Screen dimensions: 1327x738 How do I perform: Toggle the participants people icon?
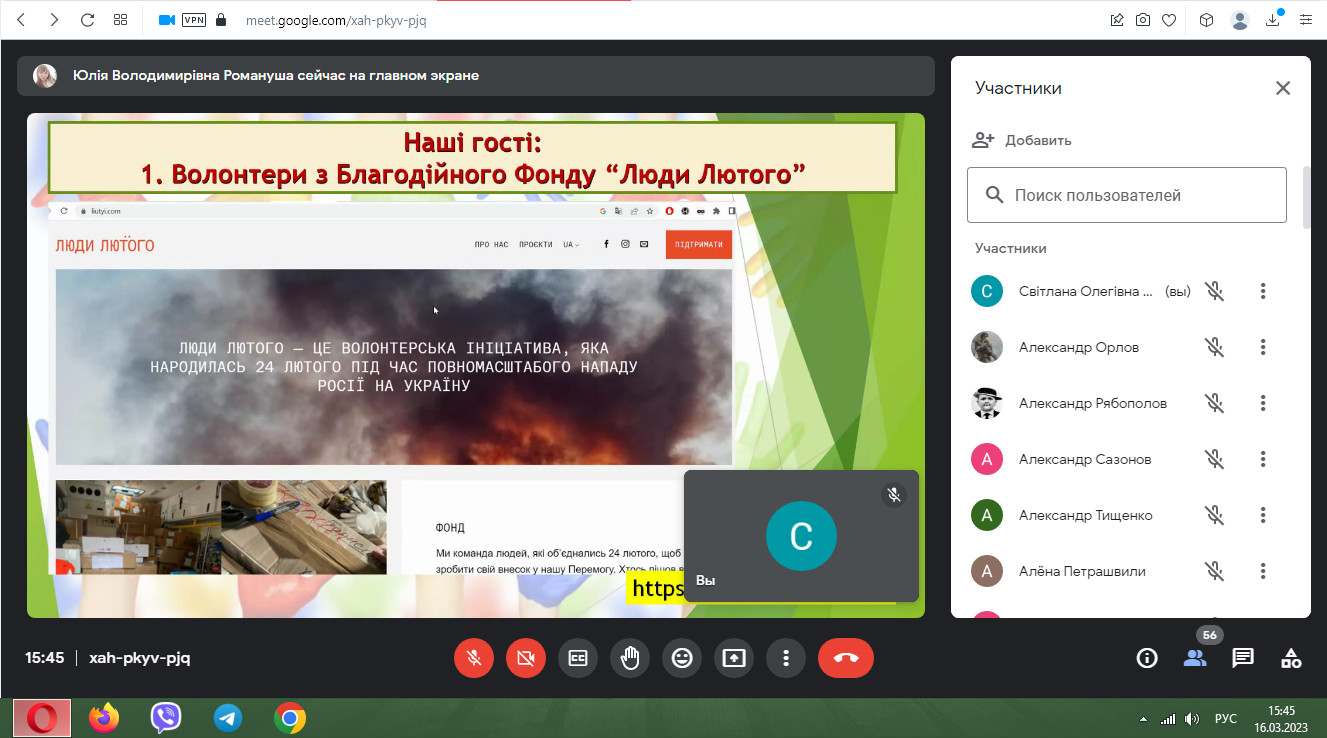pyautogui.click(x=1195, y=658)
